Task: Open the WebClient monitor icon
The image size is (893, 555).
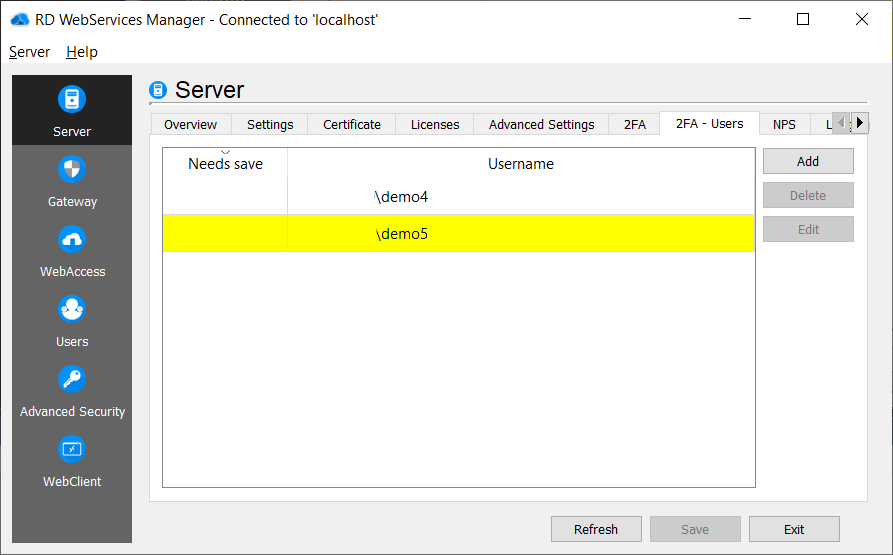Action: coord(72,449)
